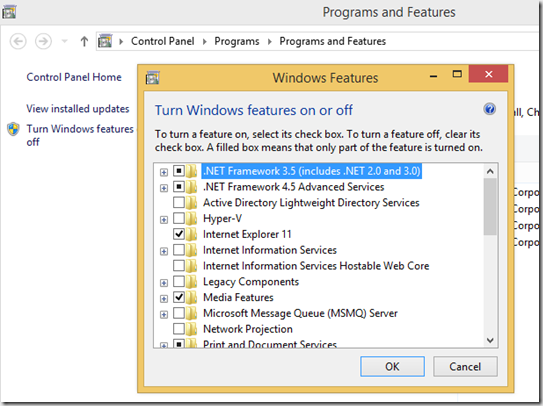
Task: Click the Programs and Features window icon
Action: coord(9,12)
